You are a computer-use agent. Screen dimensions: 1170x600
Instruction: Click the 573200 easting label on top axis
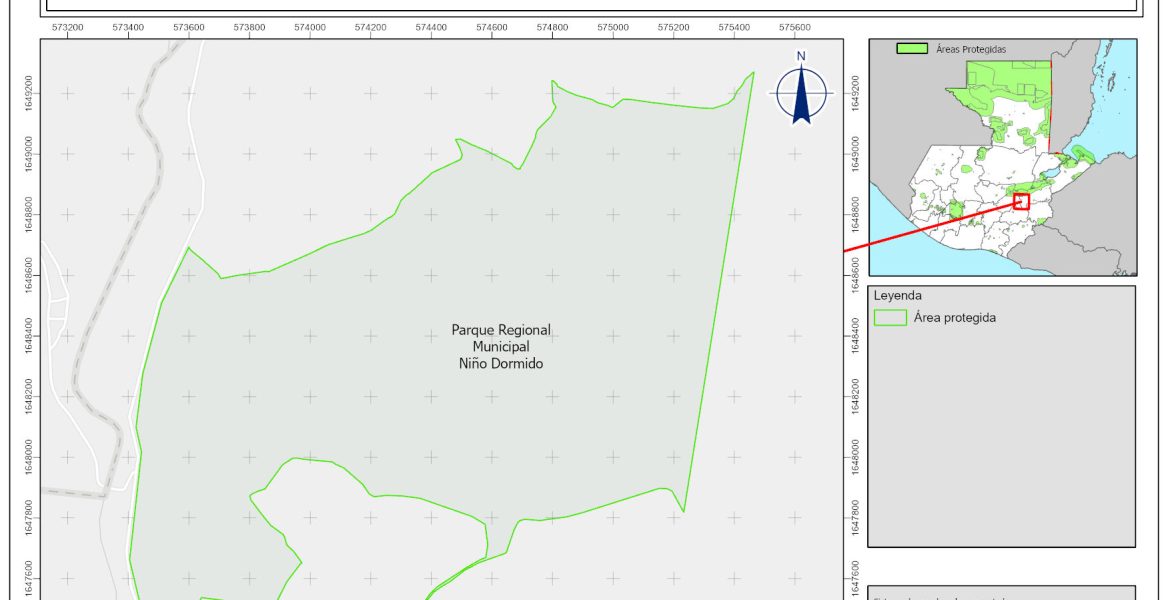click(x=67, y=27)
